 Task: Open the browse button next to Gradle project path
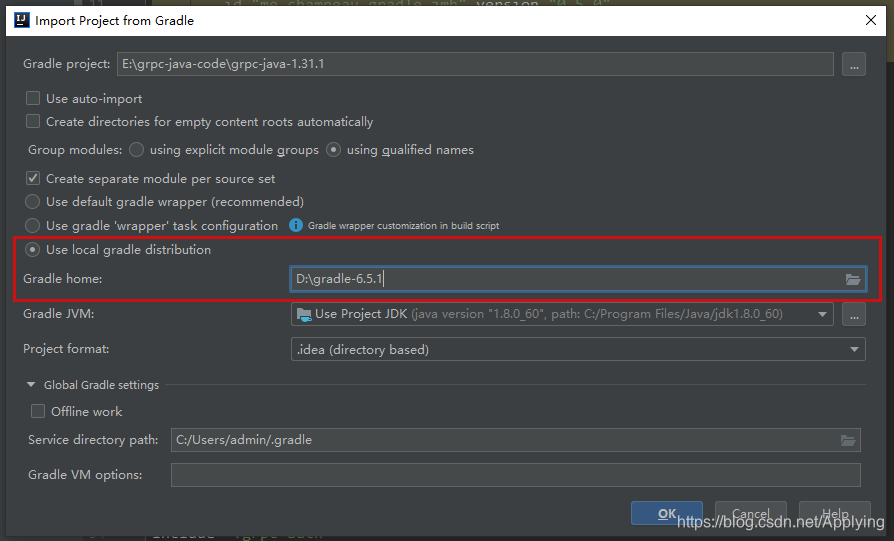click(x=854, y=64)
